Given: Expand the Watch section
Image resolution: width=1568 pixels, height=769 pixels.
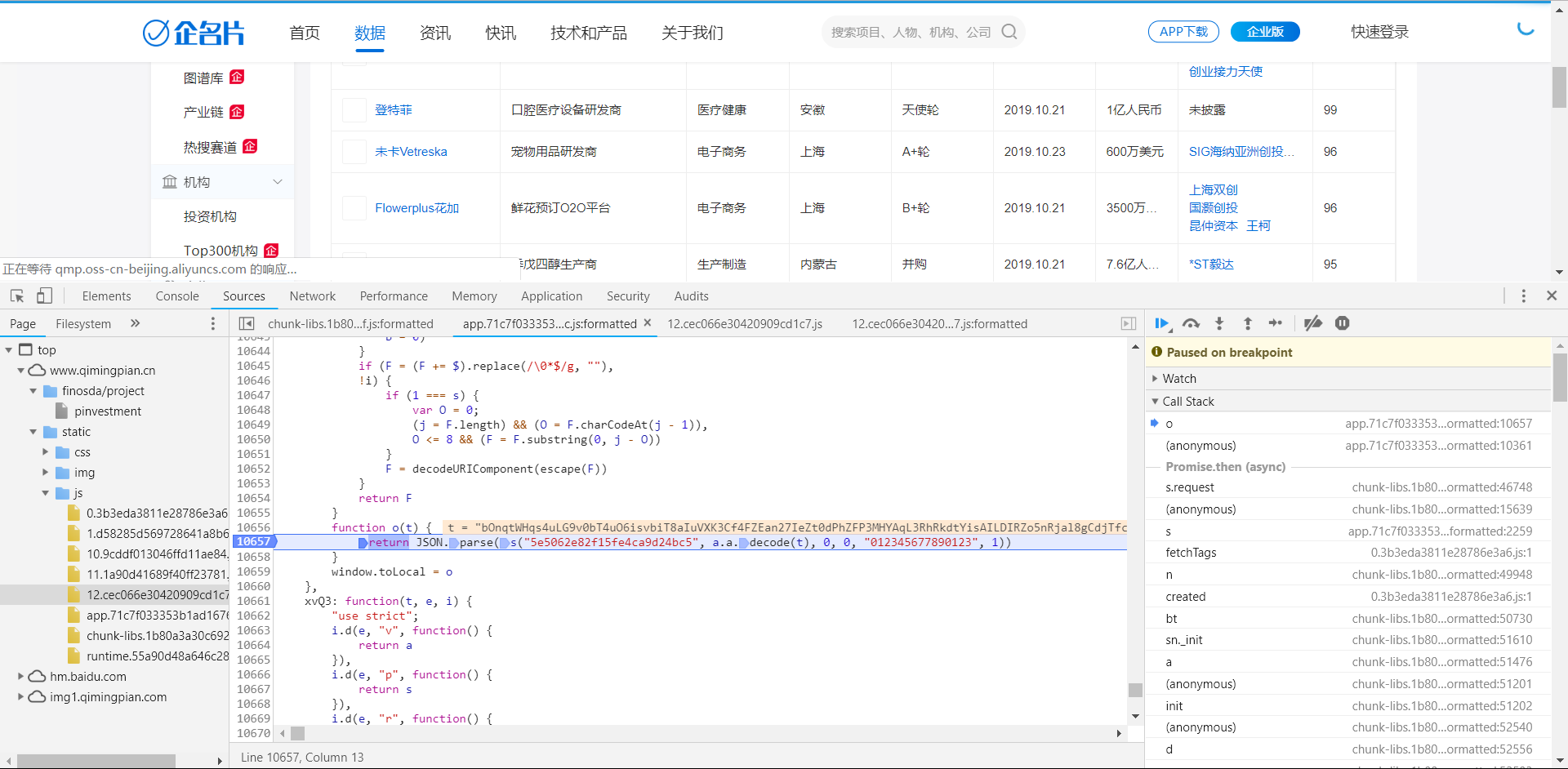Looking at the screenshot, I should coord(1155,379).
